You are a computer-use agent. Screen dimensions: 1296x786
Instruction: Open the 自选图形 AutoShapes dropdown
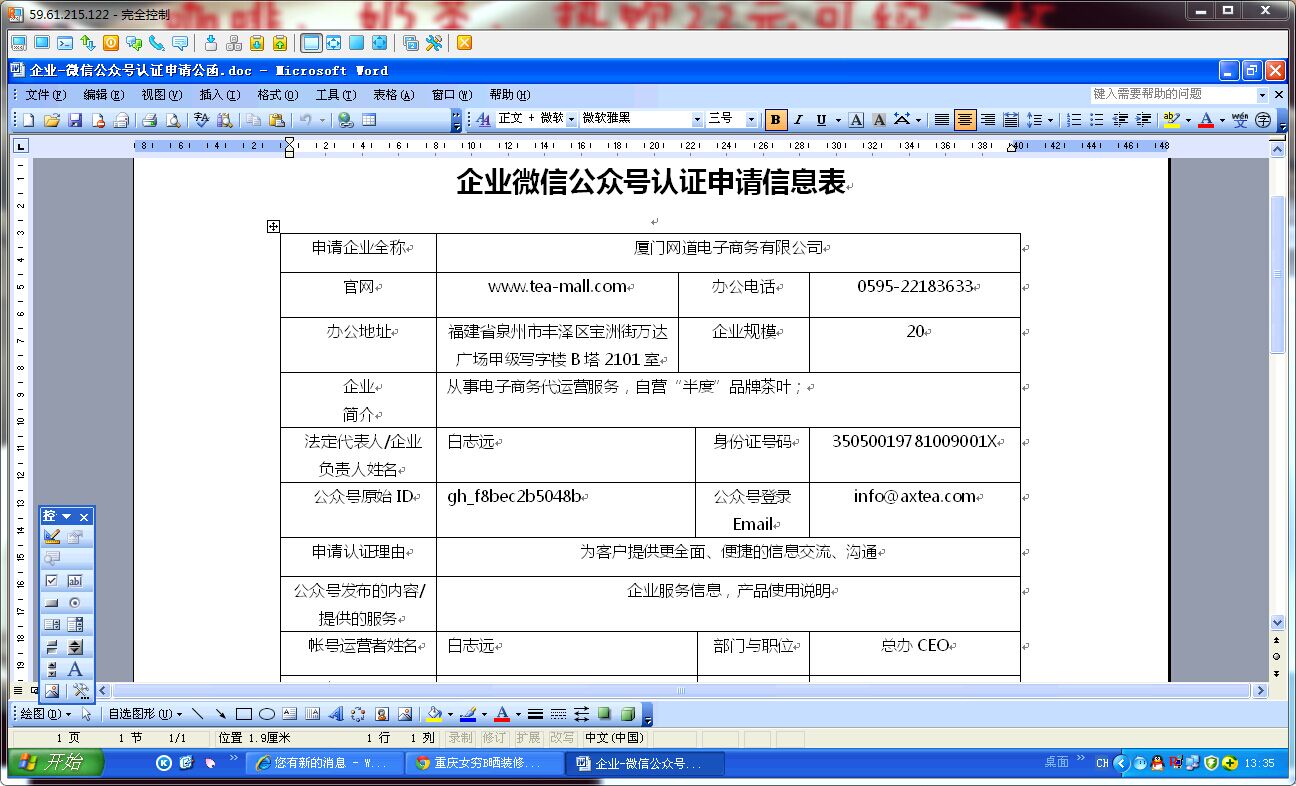(145, 714)
